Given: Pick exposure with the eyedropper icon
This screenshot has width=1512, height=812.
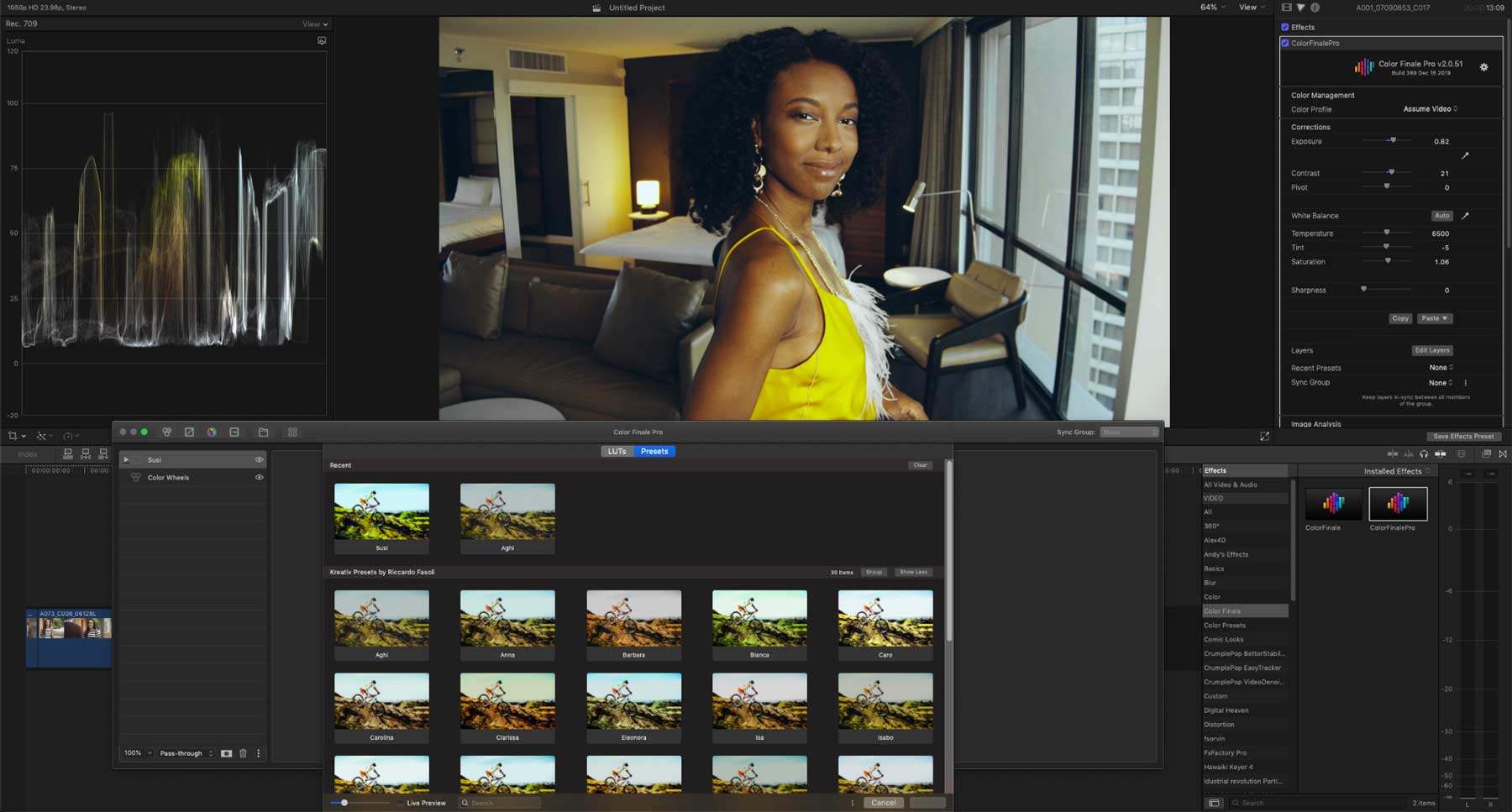Looking at the screenshot, I should pyautogui.click(x=1465, y=155).
